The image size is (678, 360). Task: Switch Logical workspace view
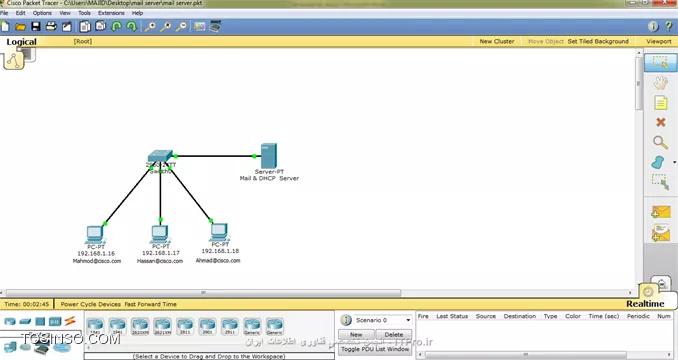[21, 42]
